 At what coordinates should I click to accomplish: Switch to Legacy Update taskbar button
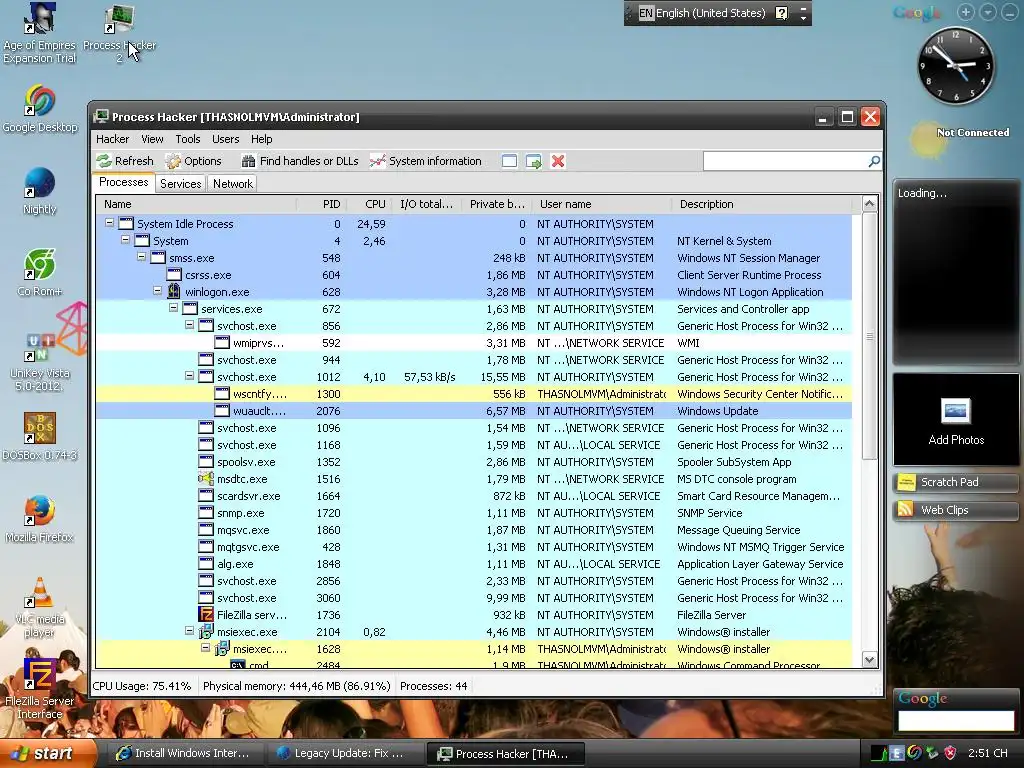coord(344,754)
